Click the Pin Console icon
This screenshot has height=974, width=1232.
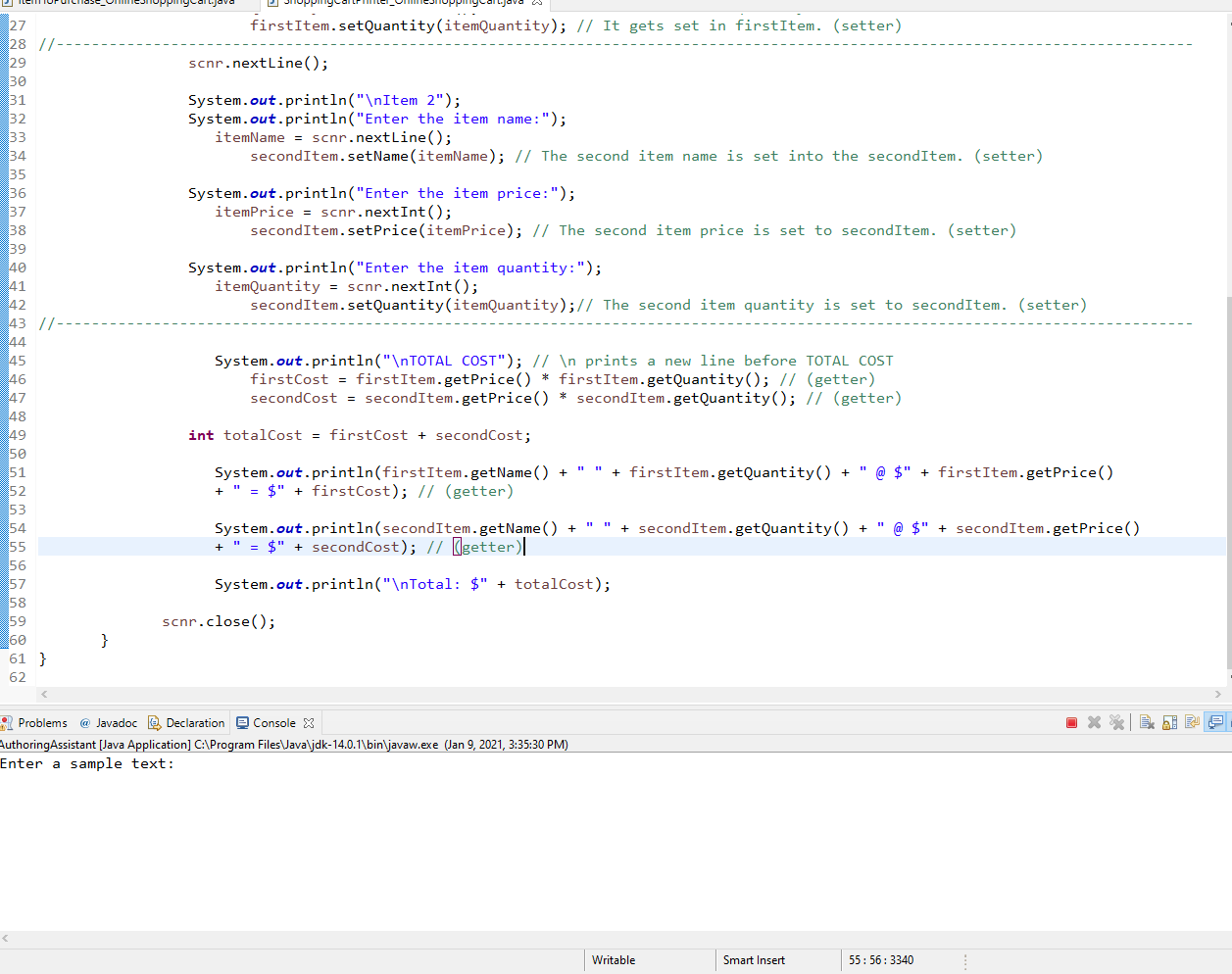click(x=1192, y=722)
